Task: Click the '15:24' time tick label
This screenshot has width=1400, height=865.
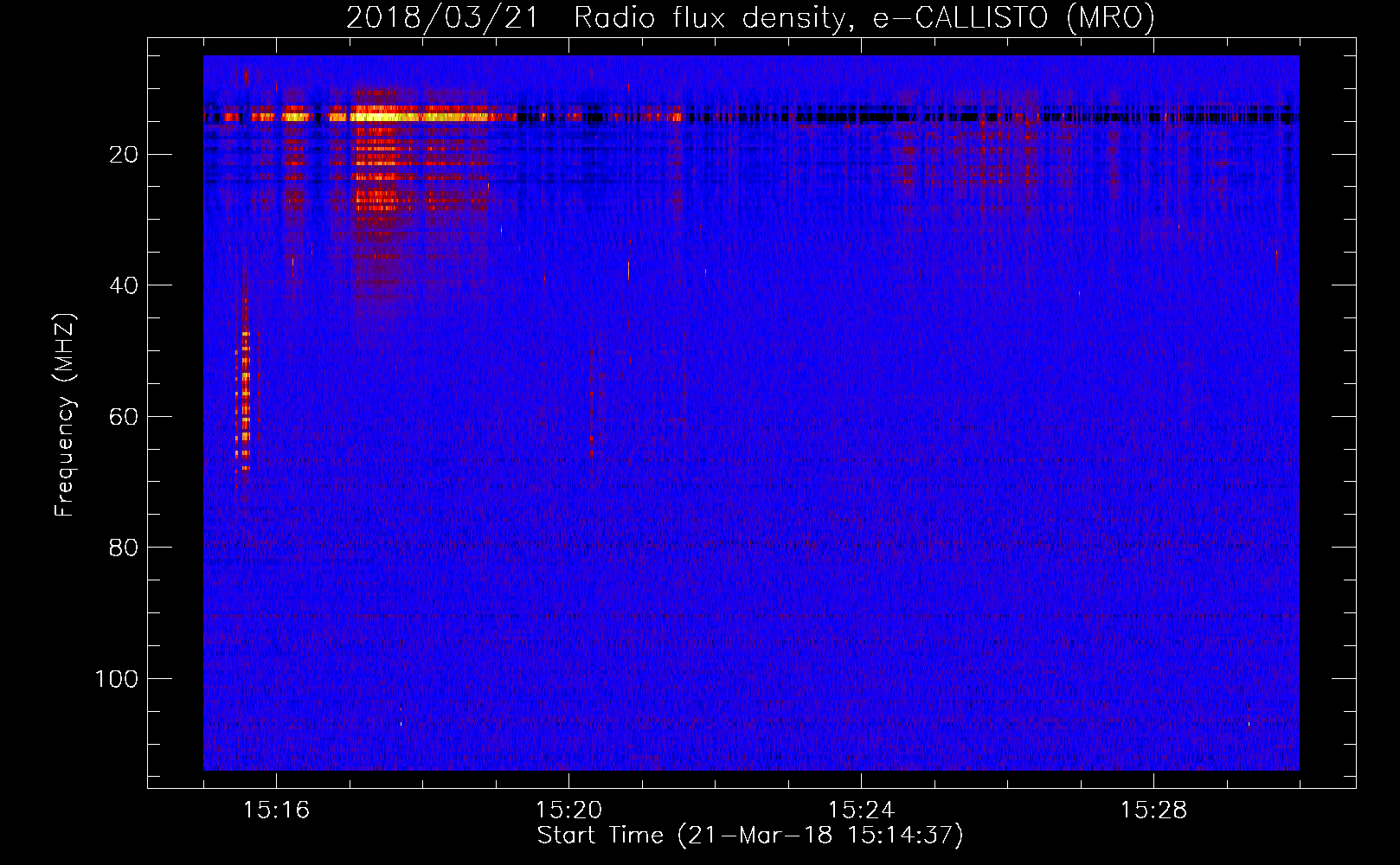Action: tap(861, 811)
